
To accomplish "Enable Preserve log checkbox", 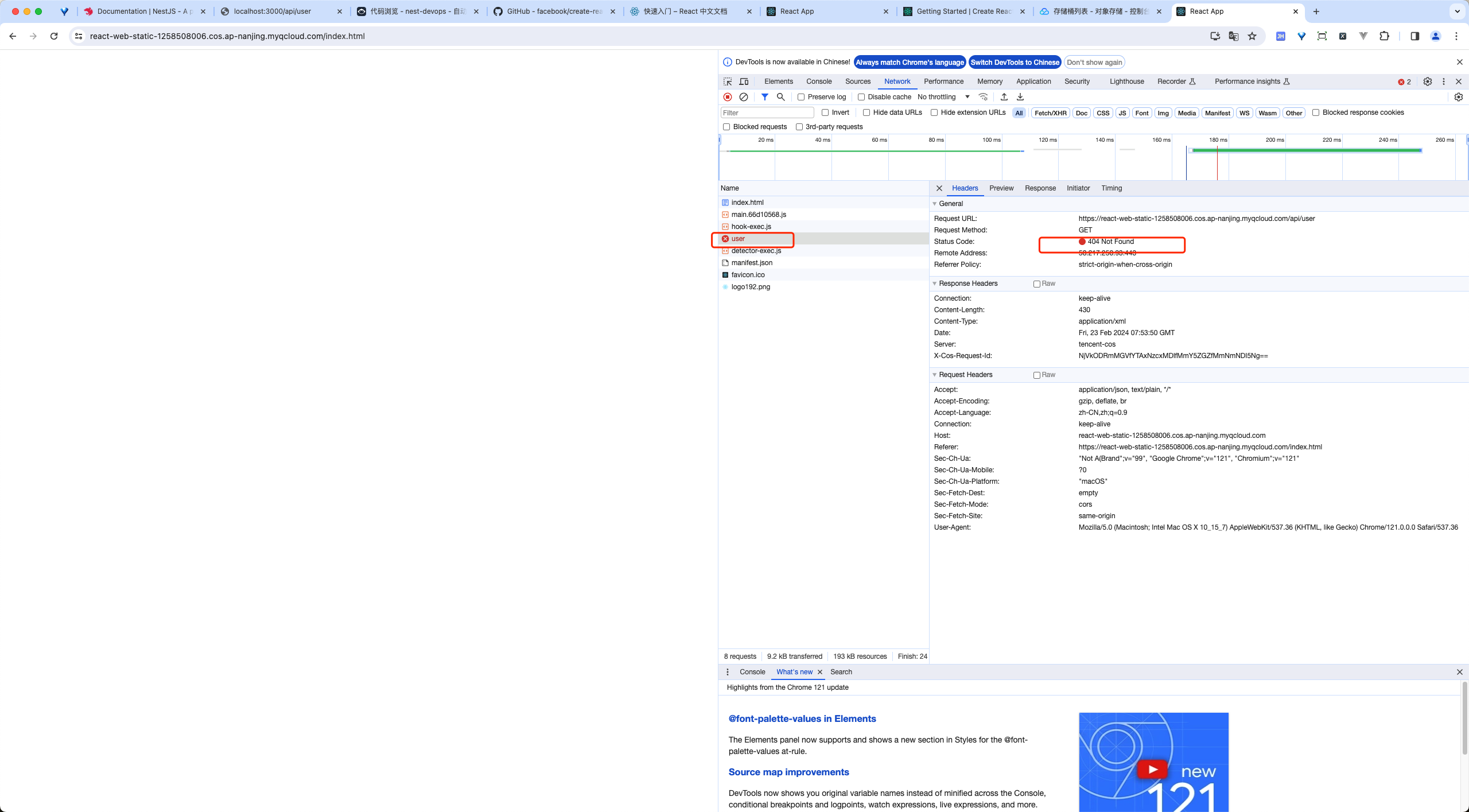I will click(801, 97).
